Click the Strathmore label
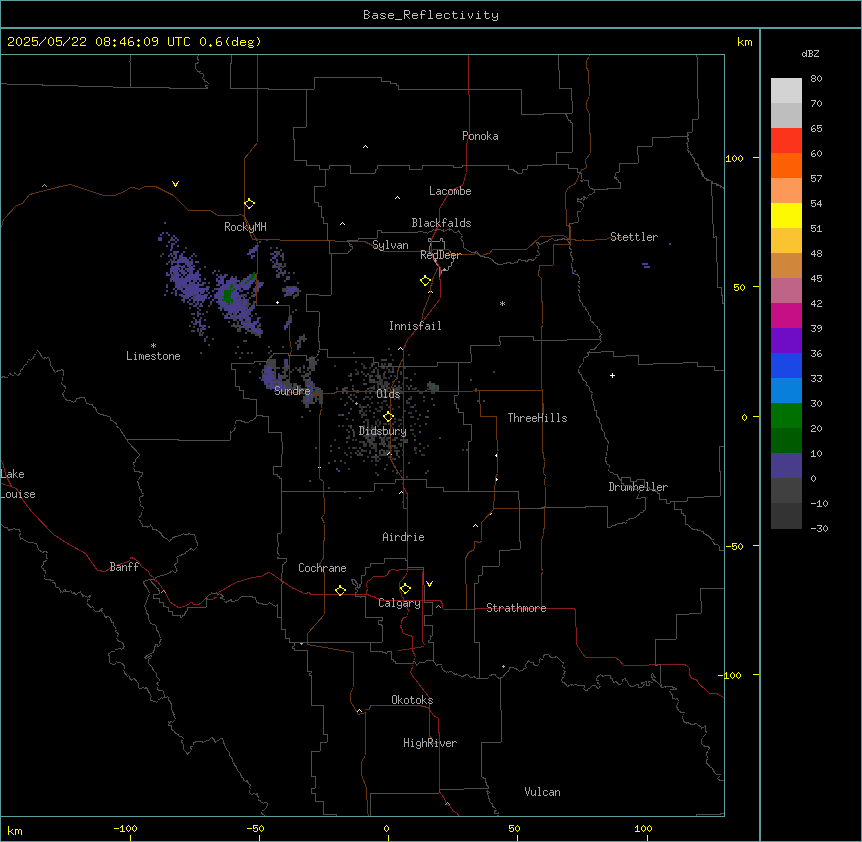The width and height of the screenshot is (862, 842). pyautogui.click(x=516, y=608)
